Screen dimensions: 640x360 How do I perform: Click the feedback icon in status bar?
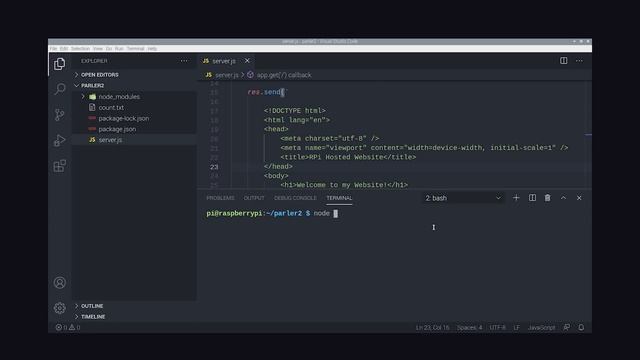click(x=567, y=327)
